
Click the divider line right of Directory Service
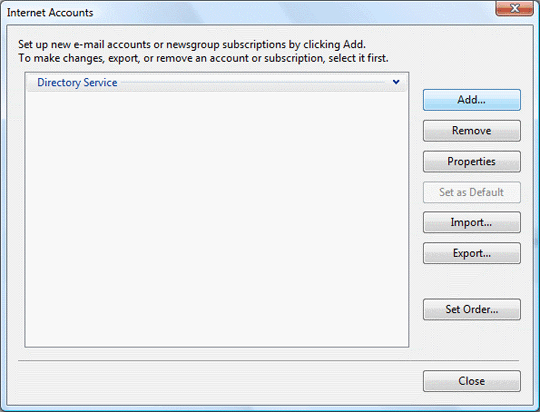pyautogui.click(x=253, y=83)
